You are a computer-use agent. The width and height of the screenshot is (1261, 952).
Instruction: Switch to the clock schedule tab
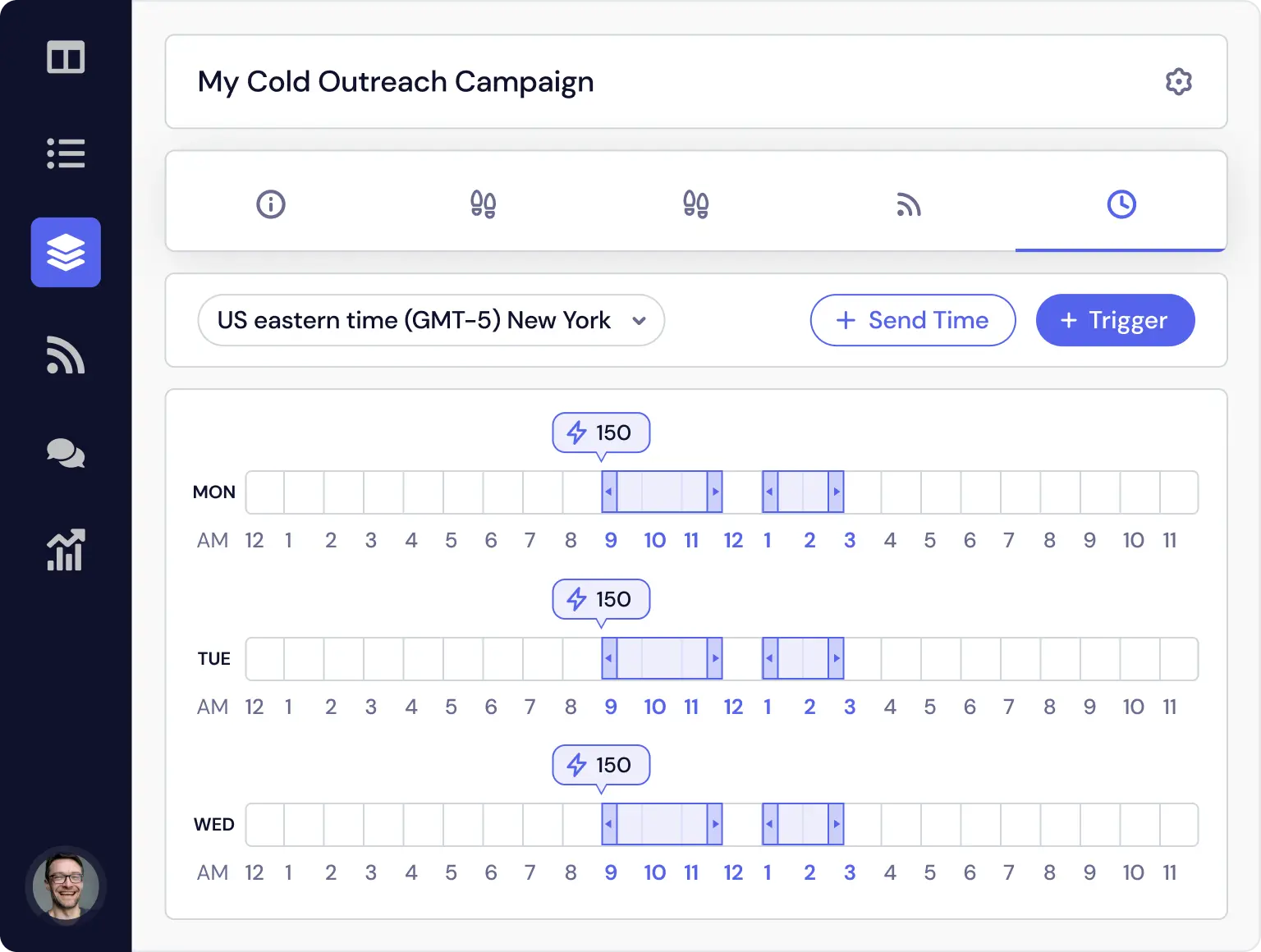click(1121, 204)
